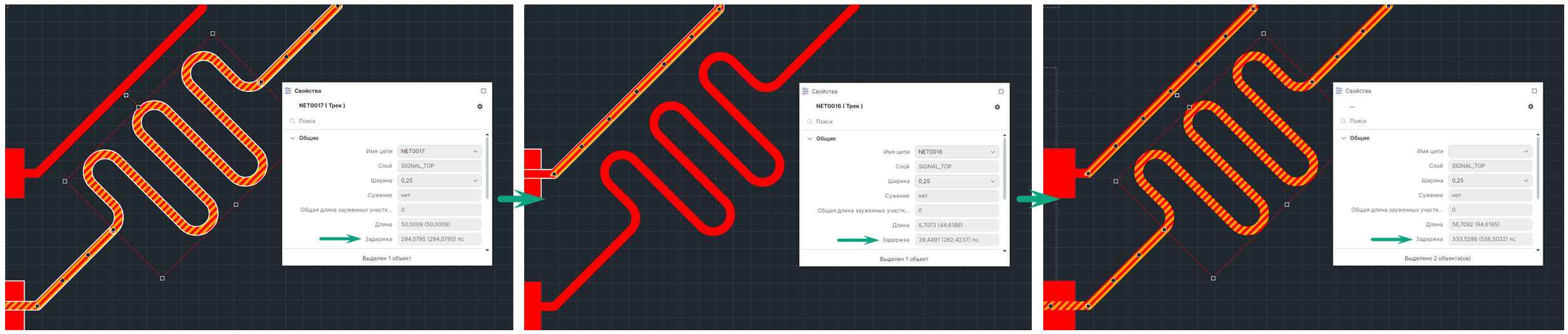
Task: Click NET0017 ( Трек ) title text
Action: click(x=322, y=105)
